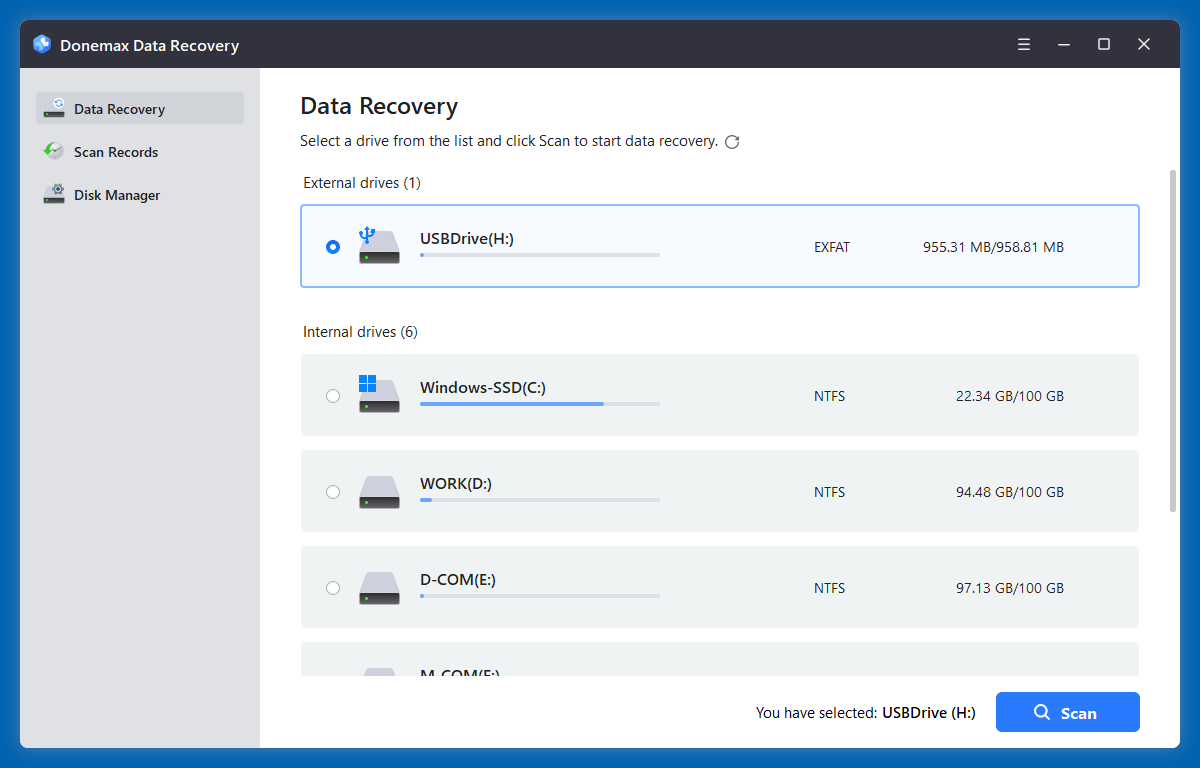Image resolution: width=1200 pixels, height=768 pixels.
Task: Select the WORK(D:) drive row
Action: click(x=720, y=491)
